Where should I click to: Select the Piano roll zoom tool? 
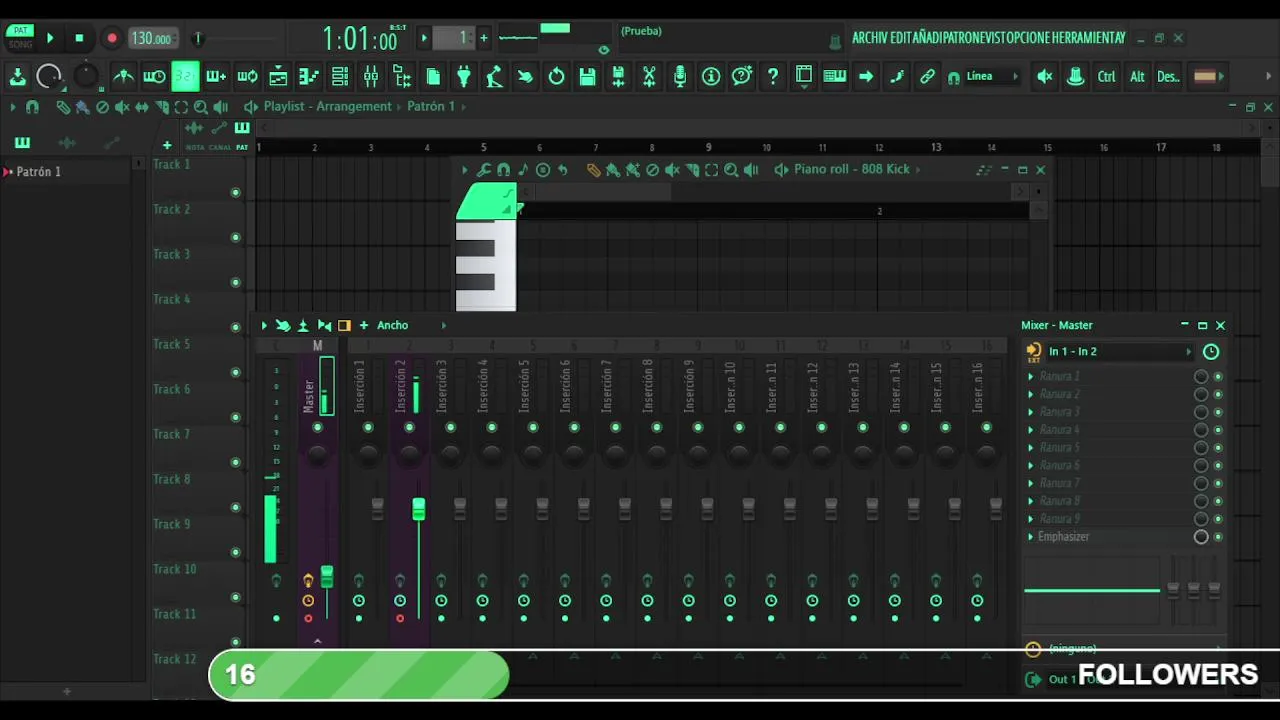click(731, 170)
